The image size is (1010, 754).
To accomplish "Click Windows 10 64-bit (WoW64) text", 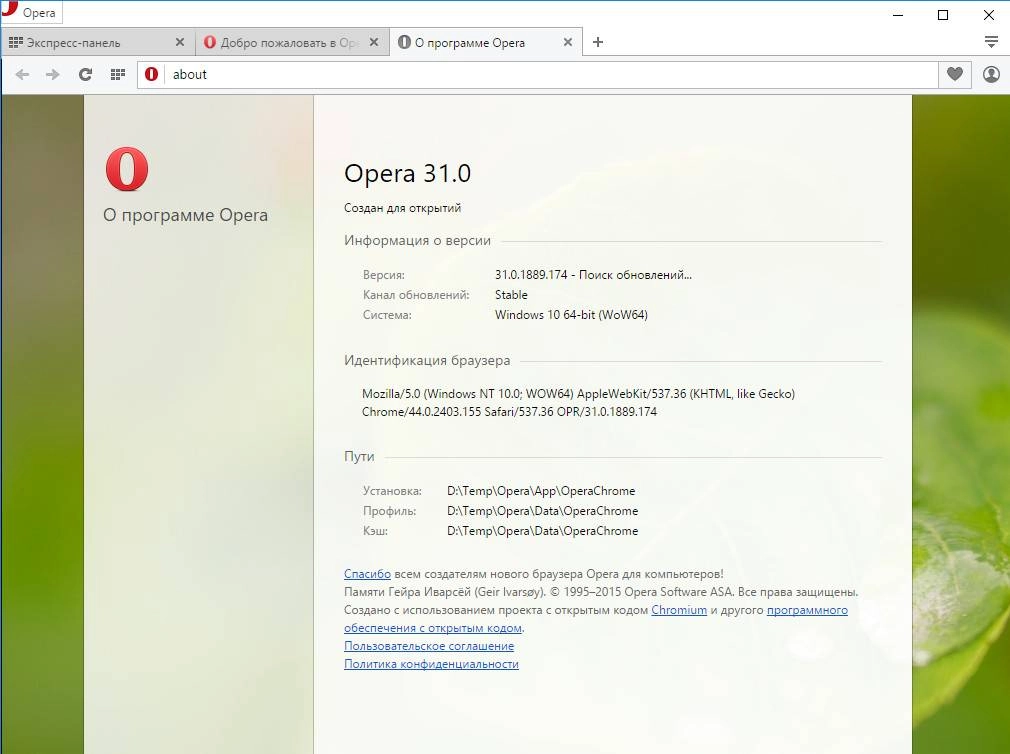I will [x=571, y=315].
